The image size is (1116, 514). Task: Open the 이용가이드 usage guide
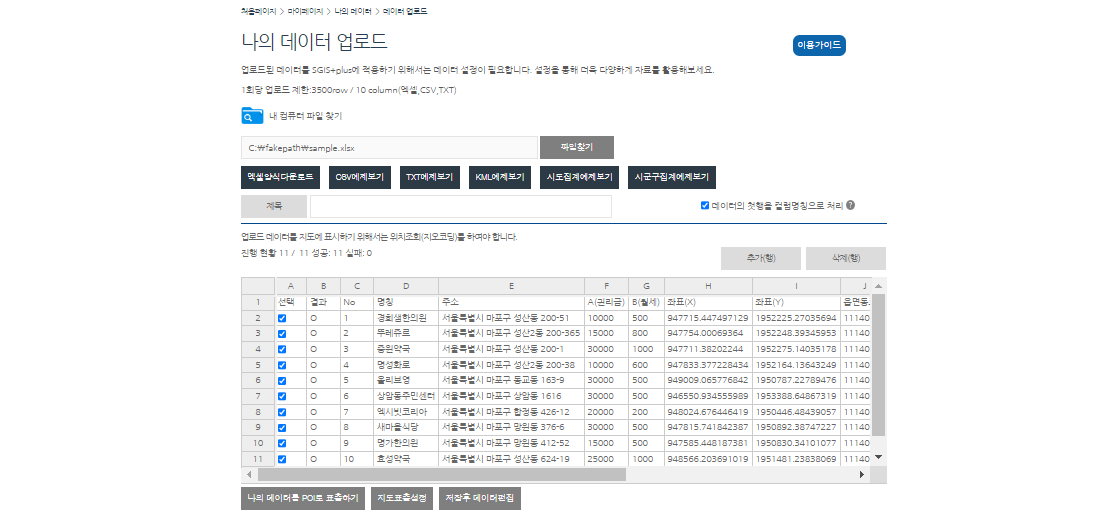[819, 46]
